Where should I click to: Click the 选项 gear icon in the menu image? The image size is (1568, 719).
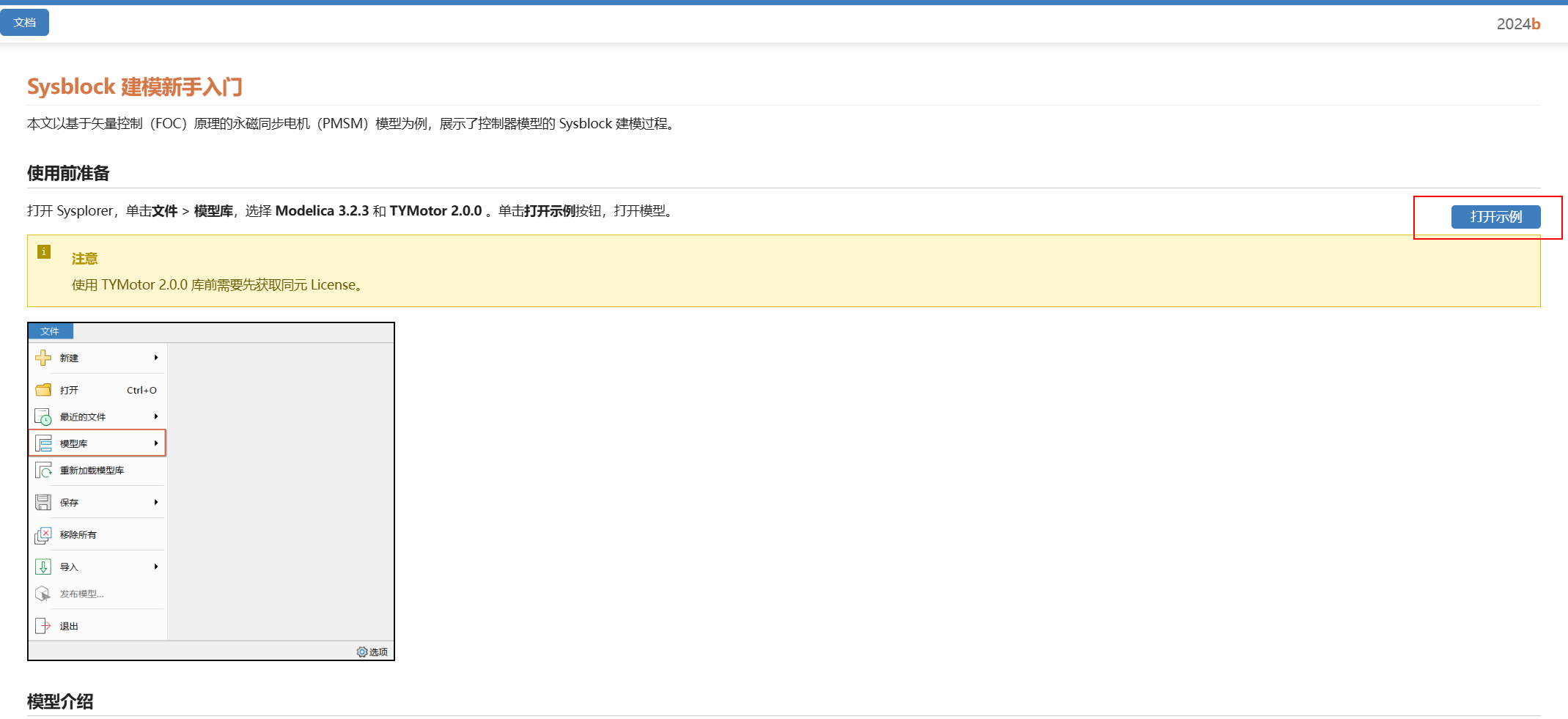[362, 652]
